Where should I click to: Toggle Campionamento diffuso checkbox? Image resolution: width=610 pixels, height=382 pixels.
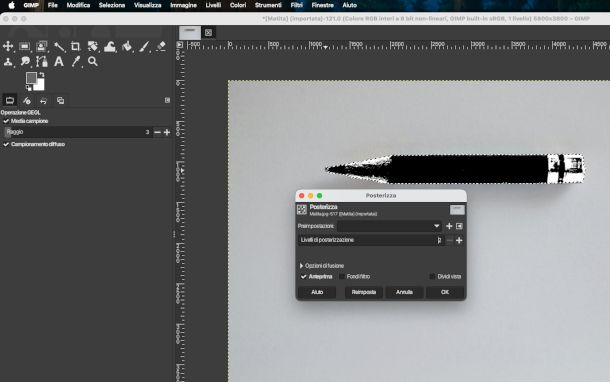(x=6, y=144)
